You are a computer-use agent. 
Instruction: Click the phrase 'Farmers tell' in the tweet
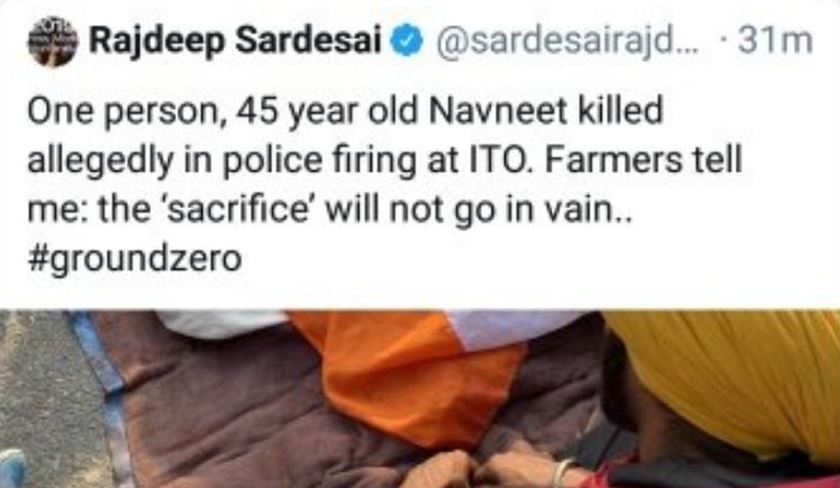pyautogui.click(x=643, y=160)
